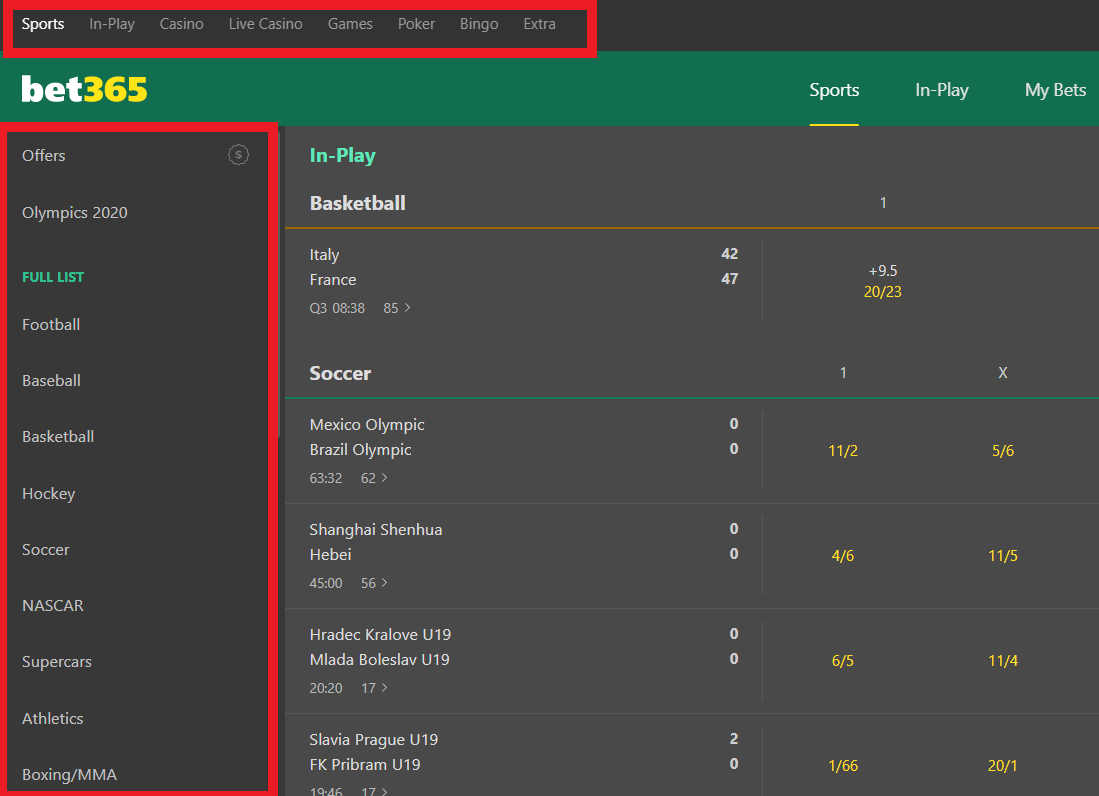The height and width of the screenshot is (796, 1099).
Task: Select Baseball from the full list
Action: click(x=51, y=380)
